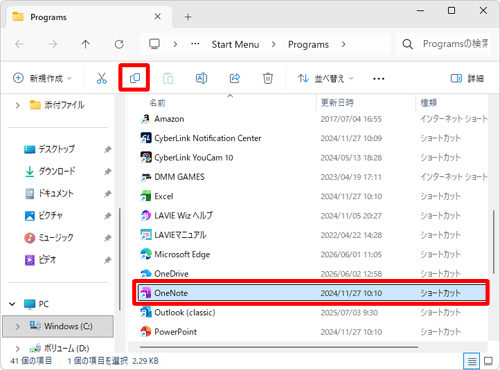
Task: Select the Amazon shortcut icon
Action: 146,119
